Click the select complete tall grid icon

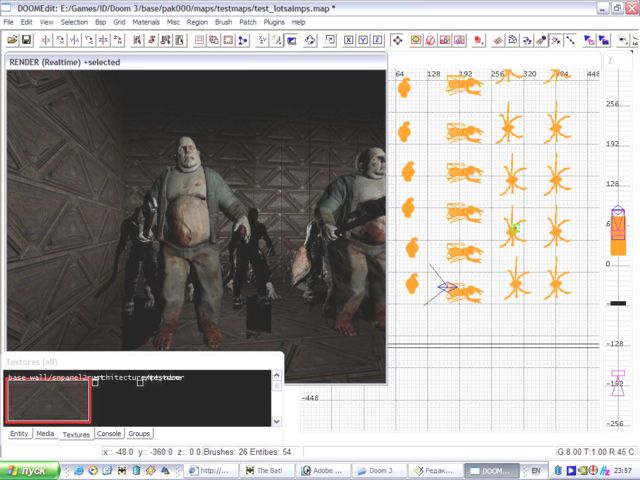(199, 40)
